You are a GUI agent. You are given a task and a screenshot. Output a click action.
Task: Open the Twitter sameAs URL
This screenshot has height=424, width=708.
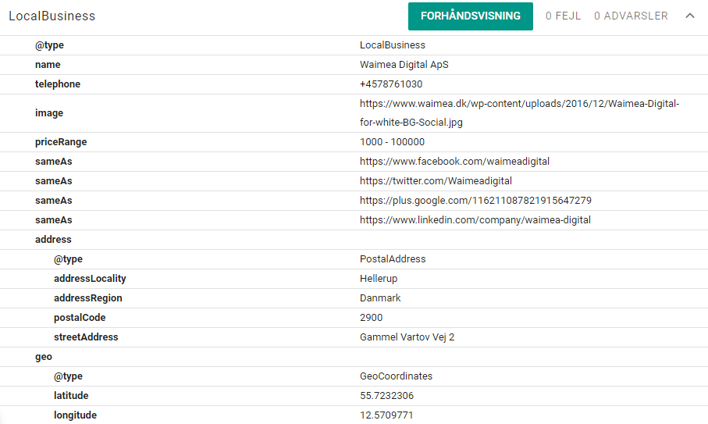[436, 181]
